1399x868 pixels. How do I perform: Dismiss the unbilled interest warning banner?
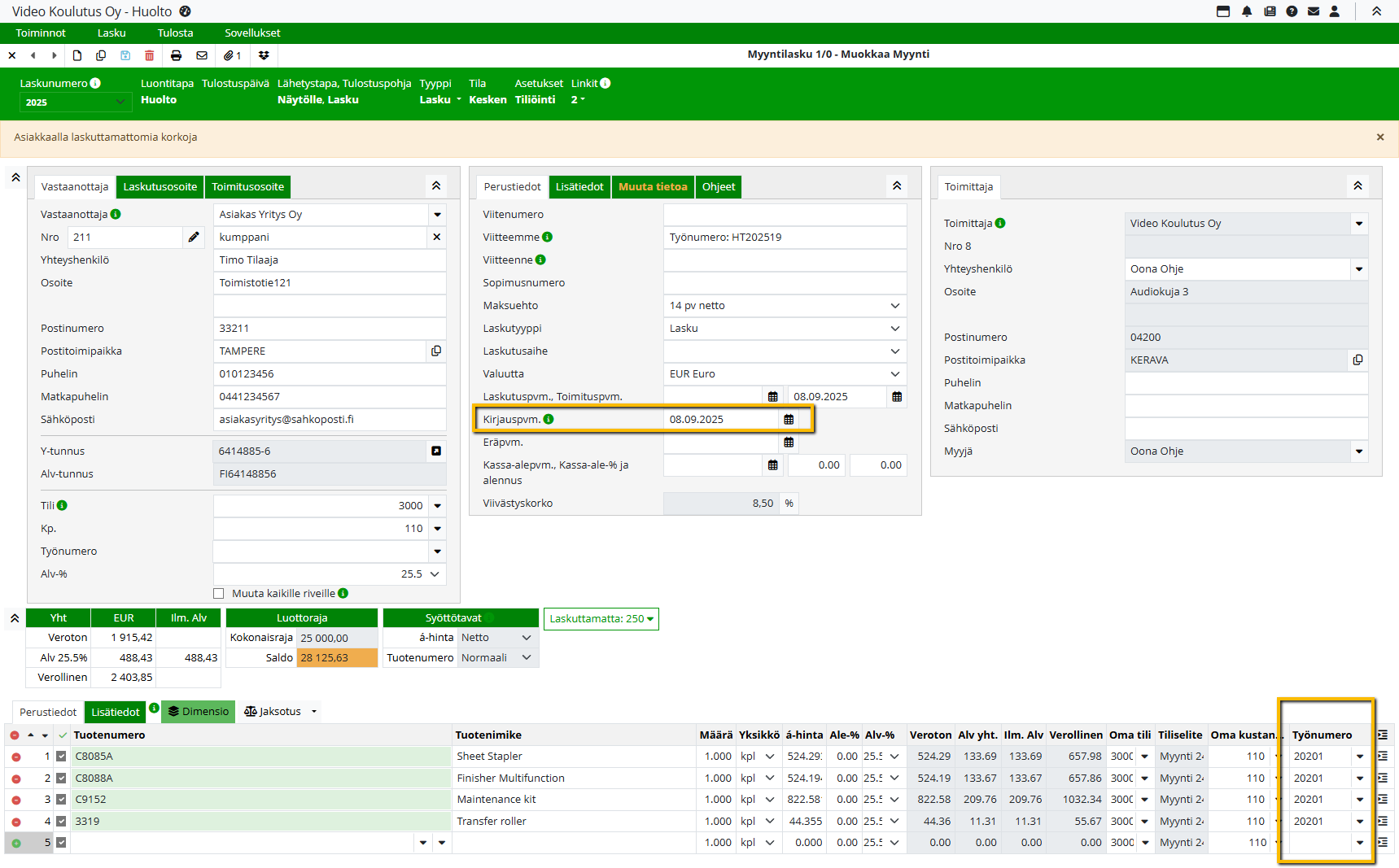point(1379,137)
